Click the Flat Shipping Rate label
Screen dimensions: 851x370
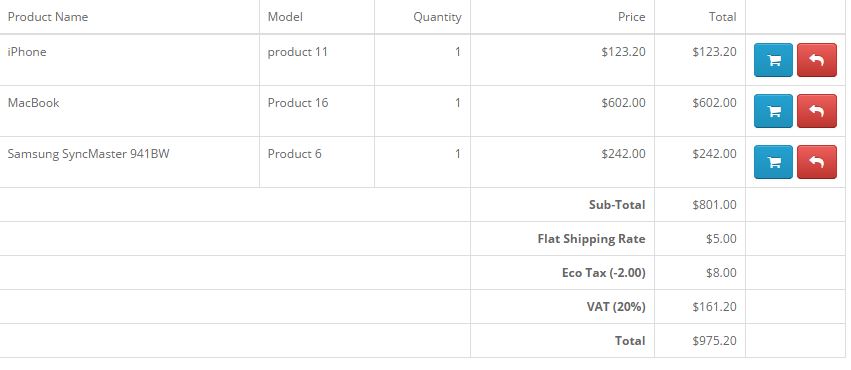pyautogui.click(x=592, y=239)
